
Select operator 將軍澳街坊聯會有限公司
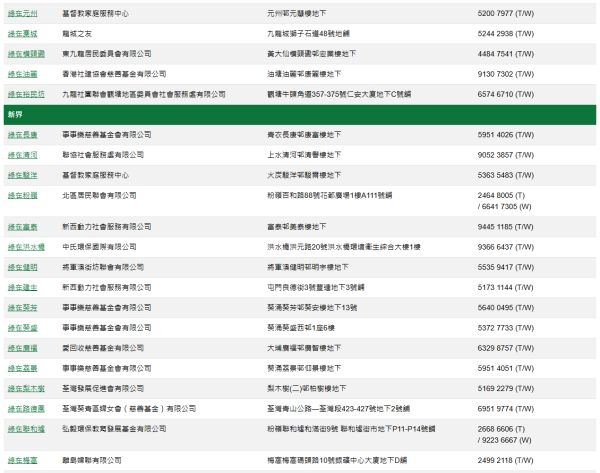tap(103, 267)
